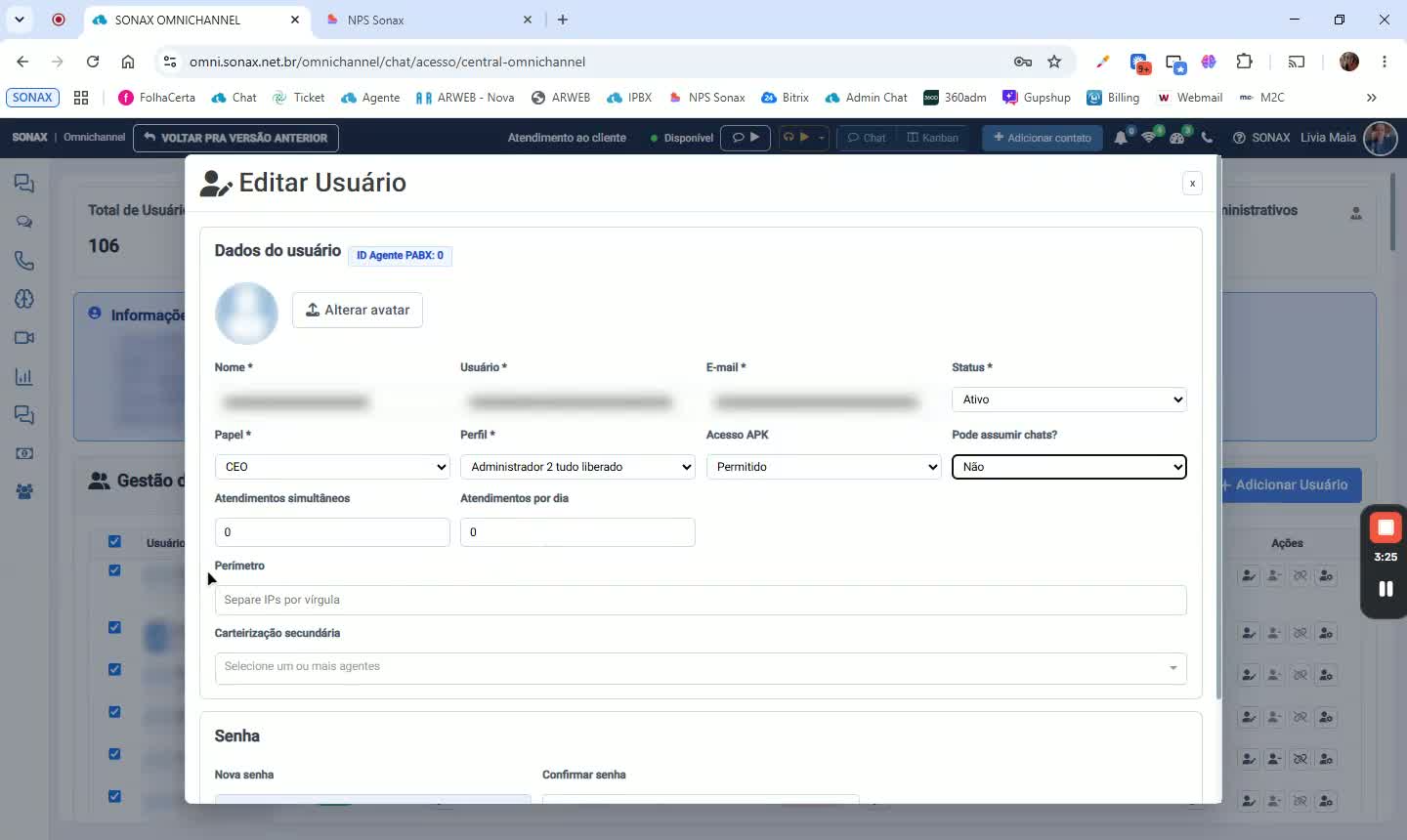Open the phone icon in left sidebar
The image size is (1407, 840).
point(24,261)
